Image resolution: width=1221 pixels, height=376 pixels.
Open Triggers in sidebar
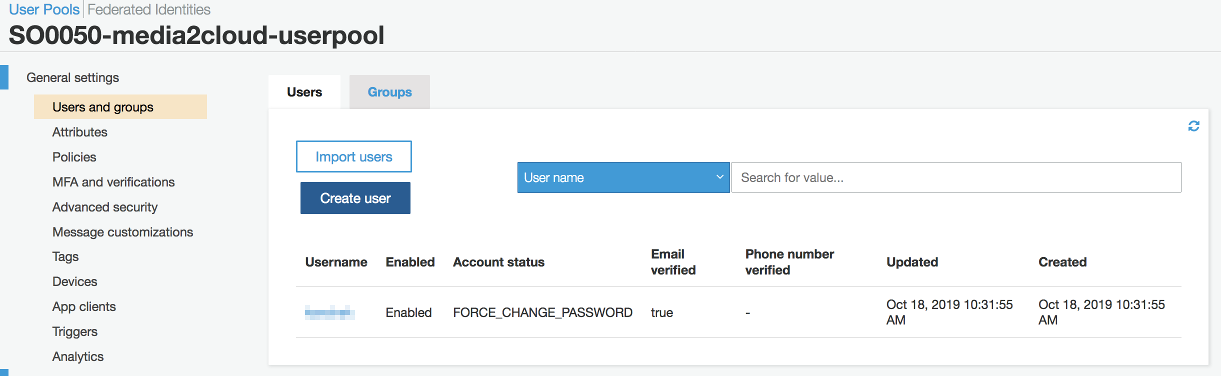(75, 332)
